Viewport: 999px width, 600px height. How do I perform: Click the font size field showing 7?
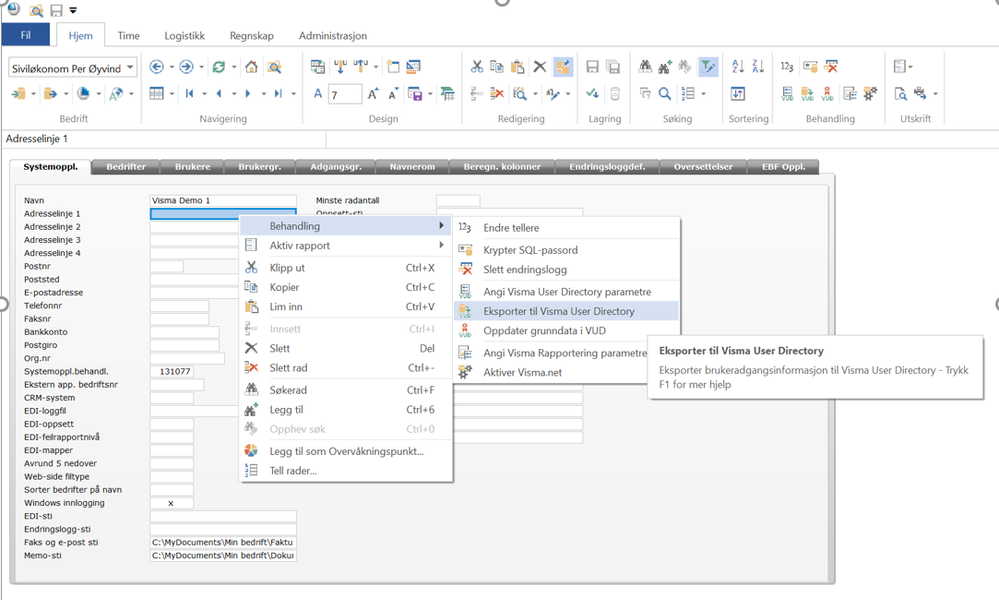pos(345,94)
